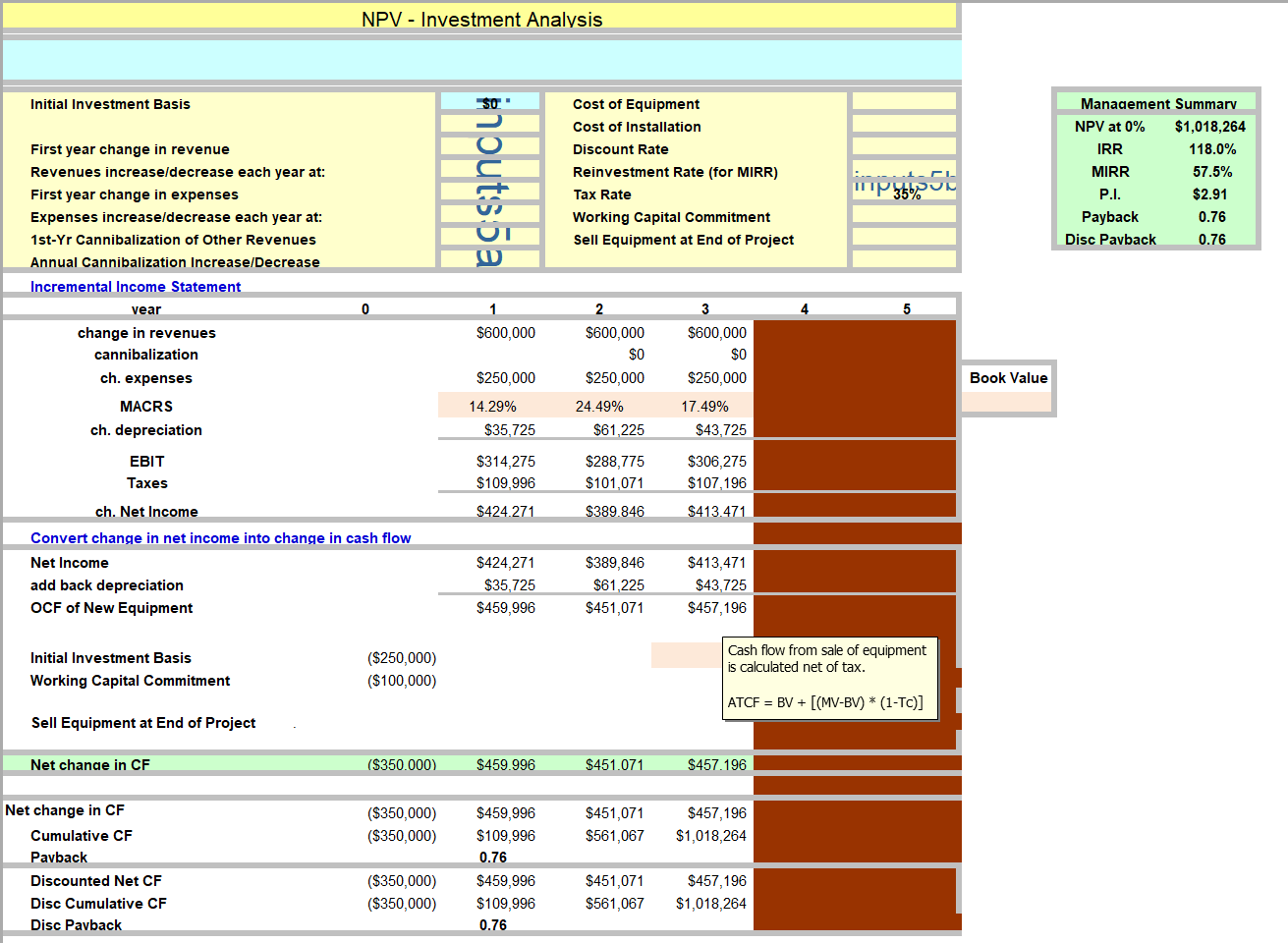
Task: Select the Book Value cell
Action: click(x=1008, y=377)
